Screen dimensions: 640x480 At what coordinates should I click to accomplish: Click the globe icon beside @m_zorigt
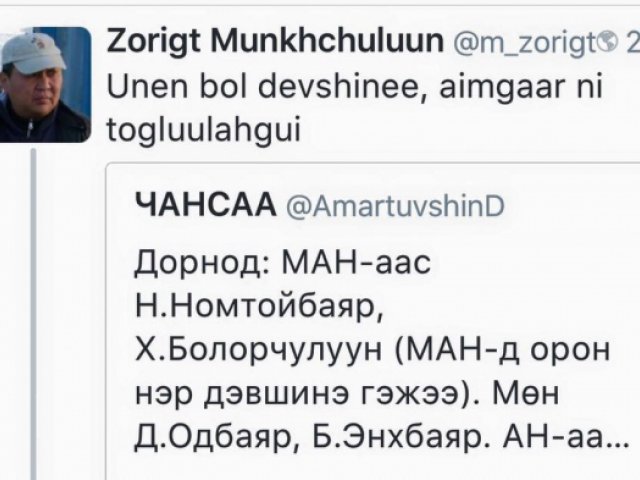pos(609,41)
